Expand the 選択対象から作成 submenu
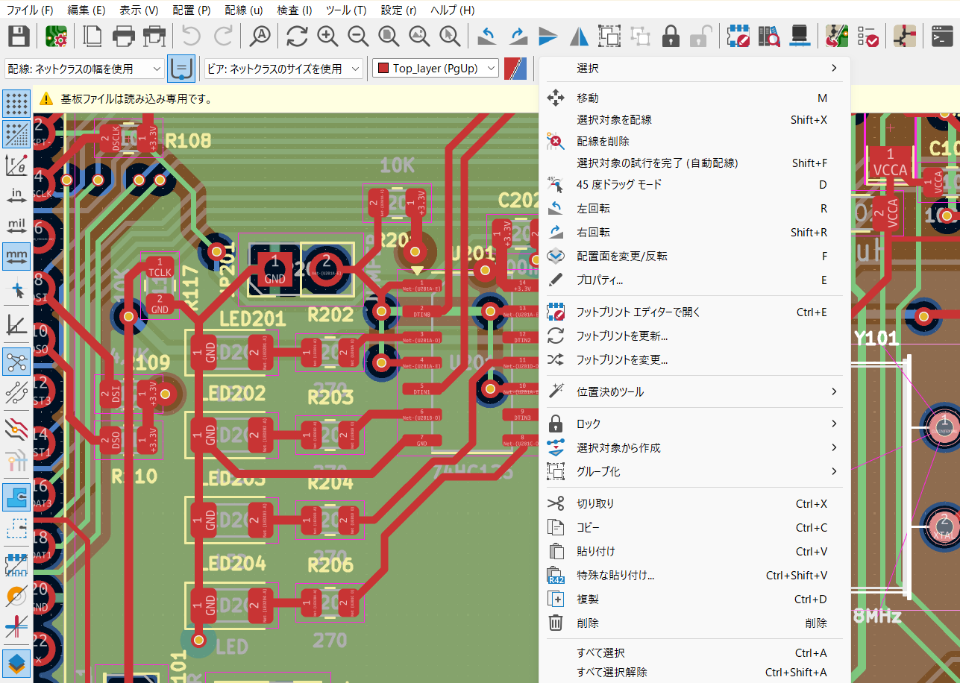 click(694, 448)
